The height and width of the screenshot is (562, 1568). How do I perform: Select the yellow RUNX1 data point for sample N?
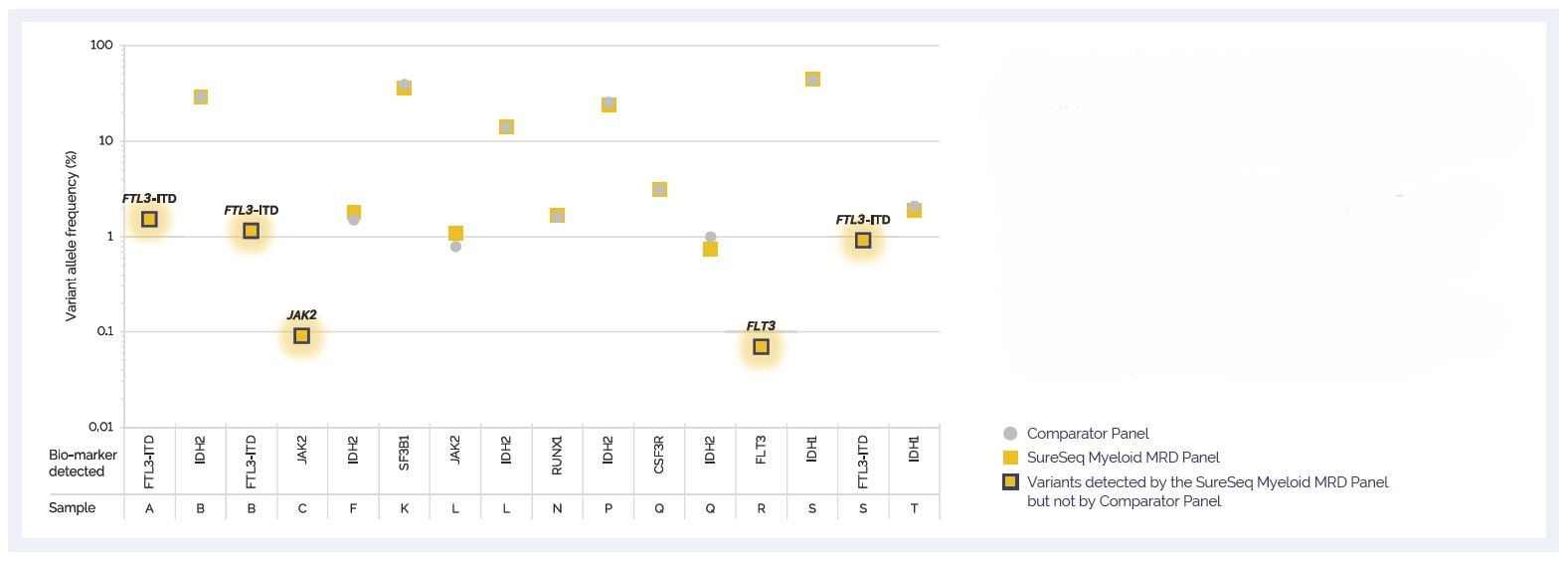(557, 216)
